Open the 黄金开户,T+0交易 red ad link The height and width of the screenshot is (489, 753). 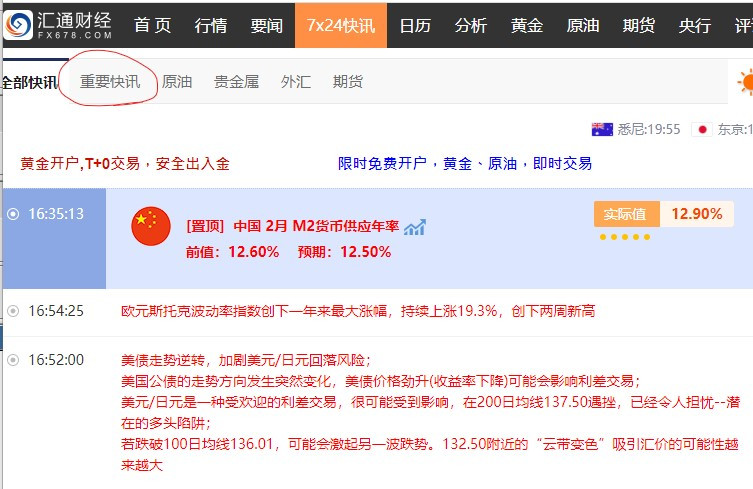click(x=125, y=164)
